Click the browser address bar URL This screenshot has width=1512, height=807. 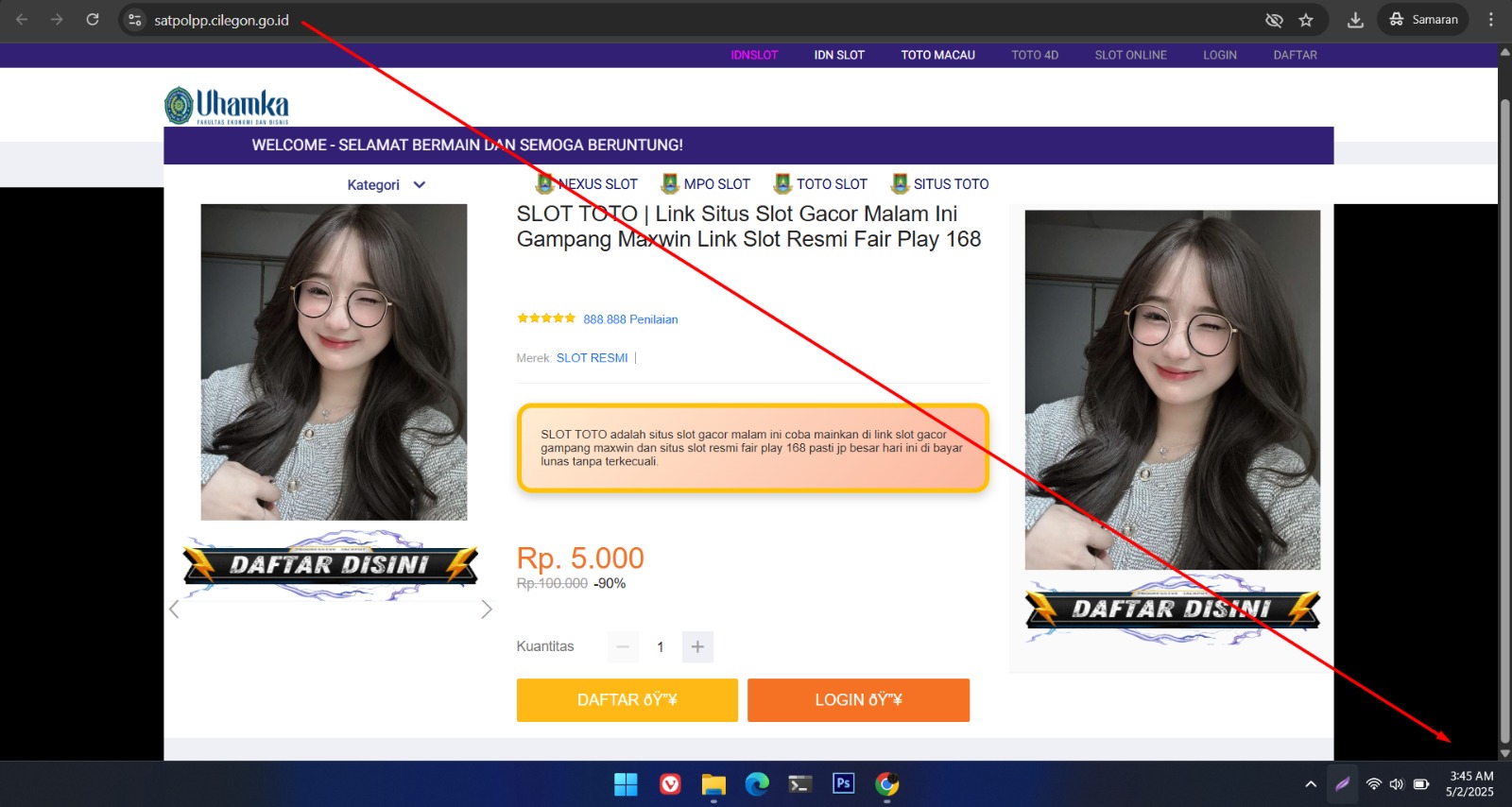(x=222, y=20)
